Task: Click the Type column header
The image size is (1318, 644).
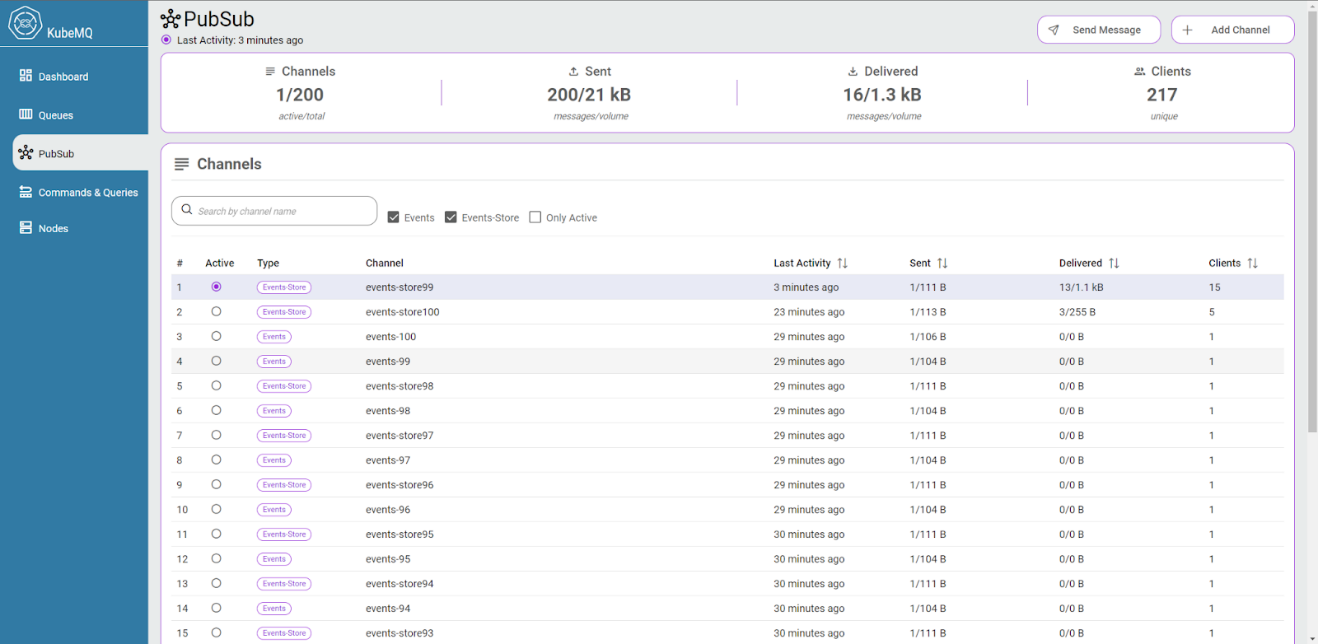Action: tap(268, 263)
